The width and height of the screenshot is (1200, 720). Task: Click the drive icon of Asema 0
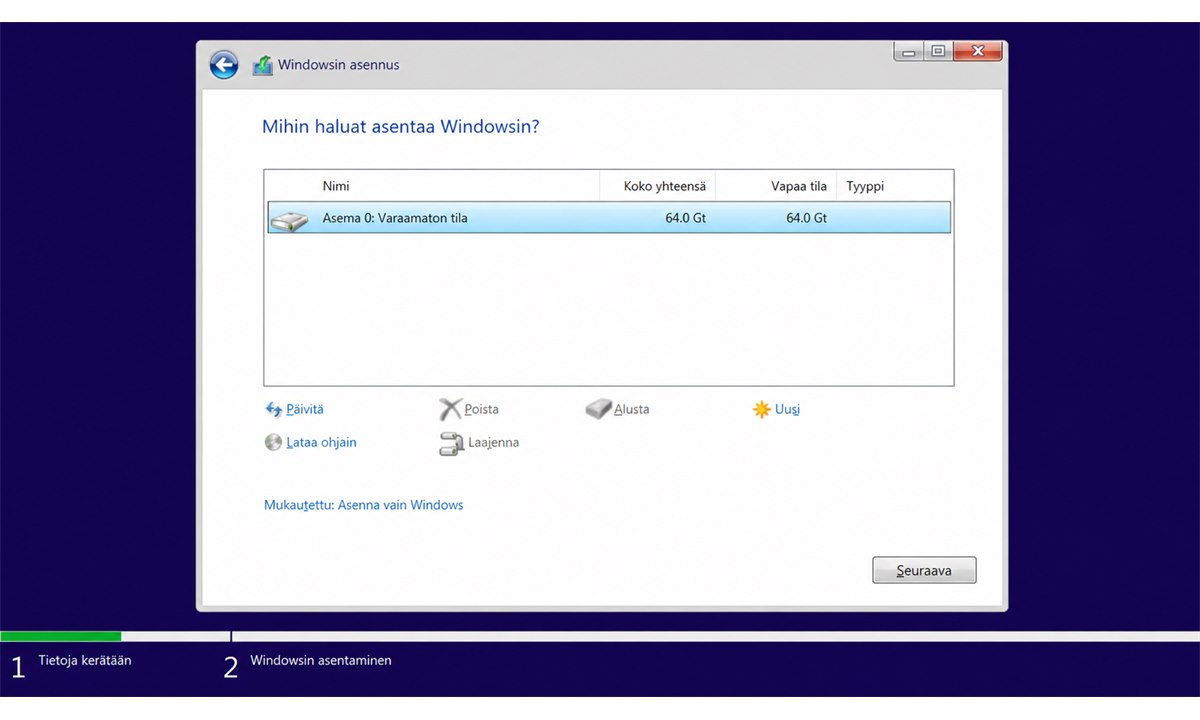(x=289, y=219)
